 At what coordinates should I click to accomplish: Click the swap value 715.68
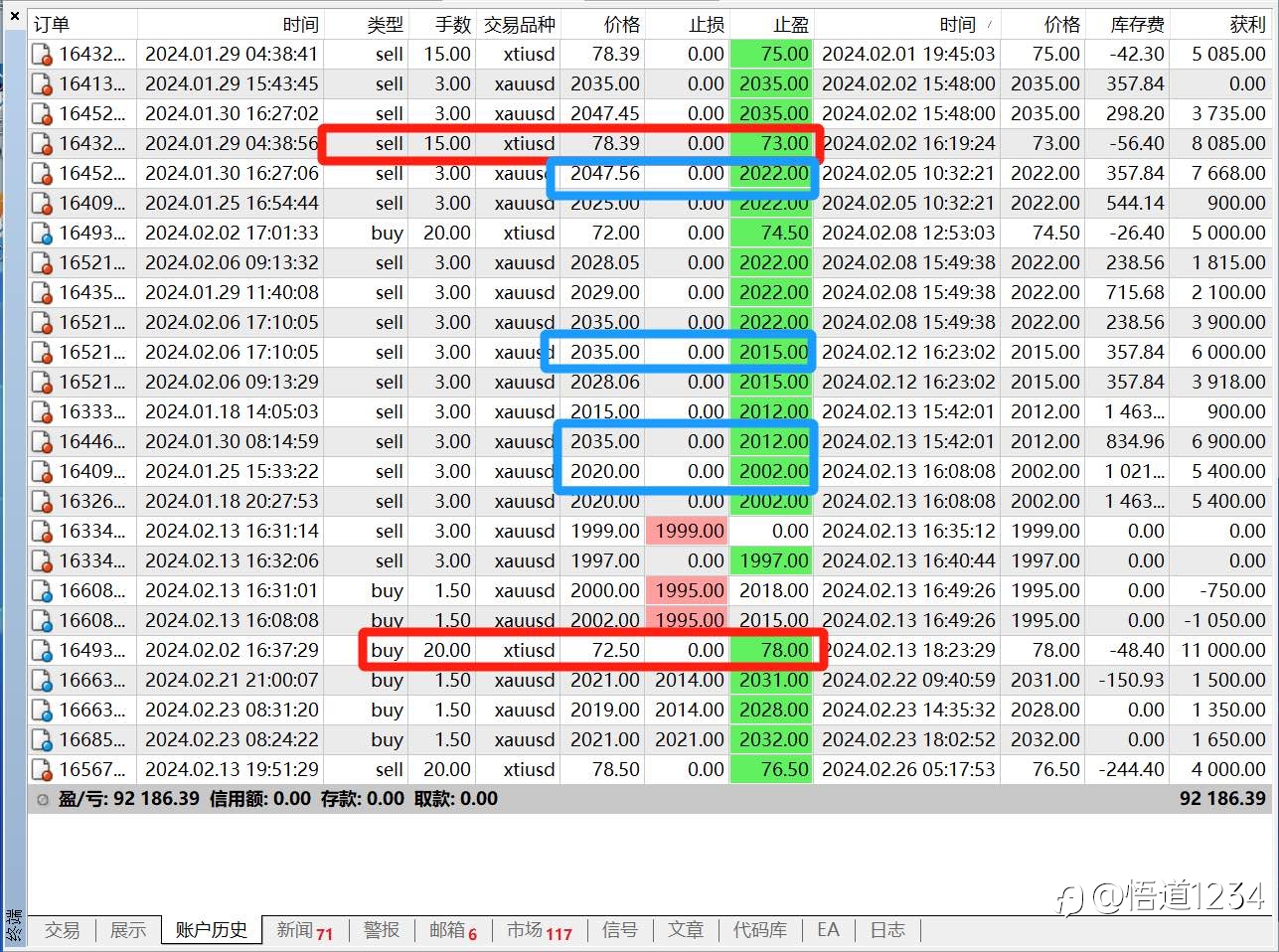[1135, 293]
